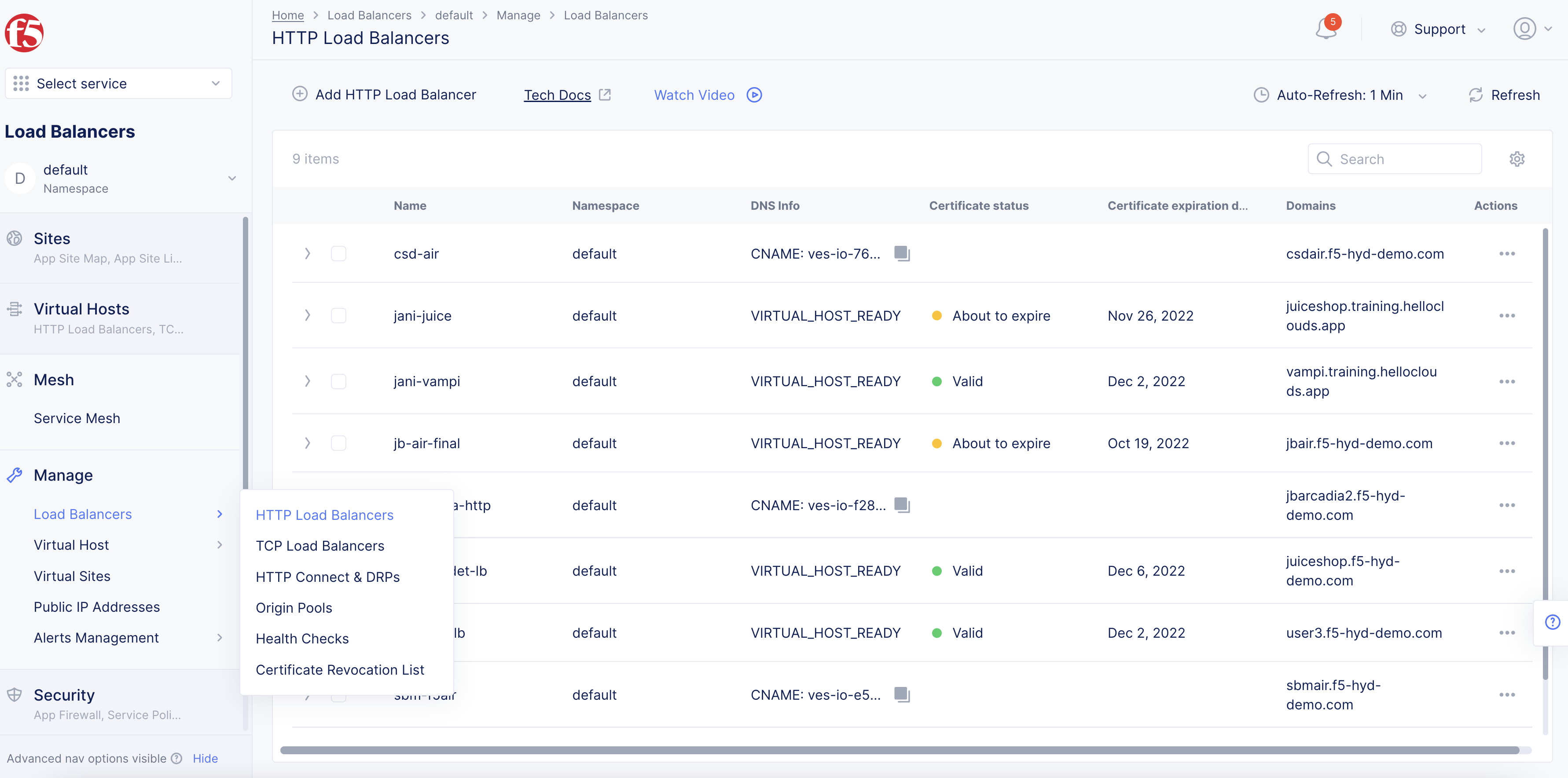Image resolution: width=1568 pixels, height=778 pixels.
Task: Open the table settings gear
Action: 1517,159
